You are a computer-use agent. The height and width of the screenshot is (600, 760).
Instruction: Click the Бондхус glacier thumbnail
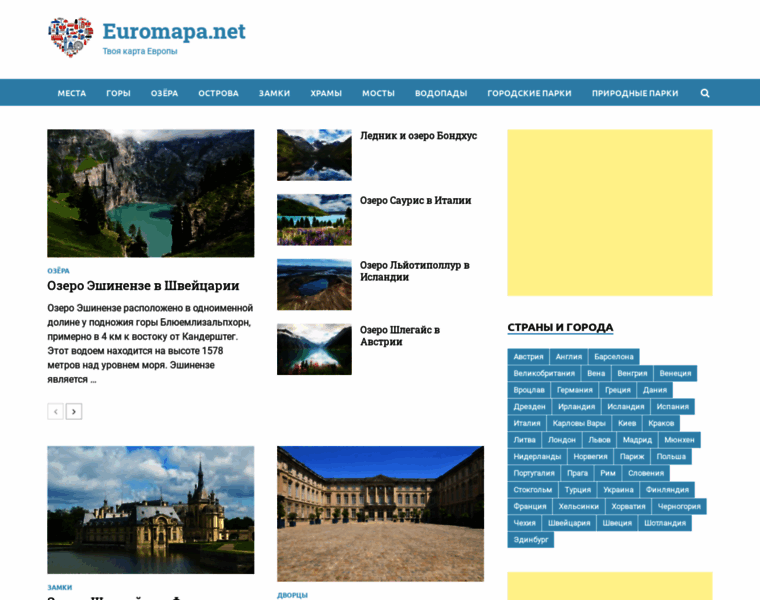[x=315, y=155]
